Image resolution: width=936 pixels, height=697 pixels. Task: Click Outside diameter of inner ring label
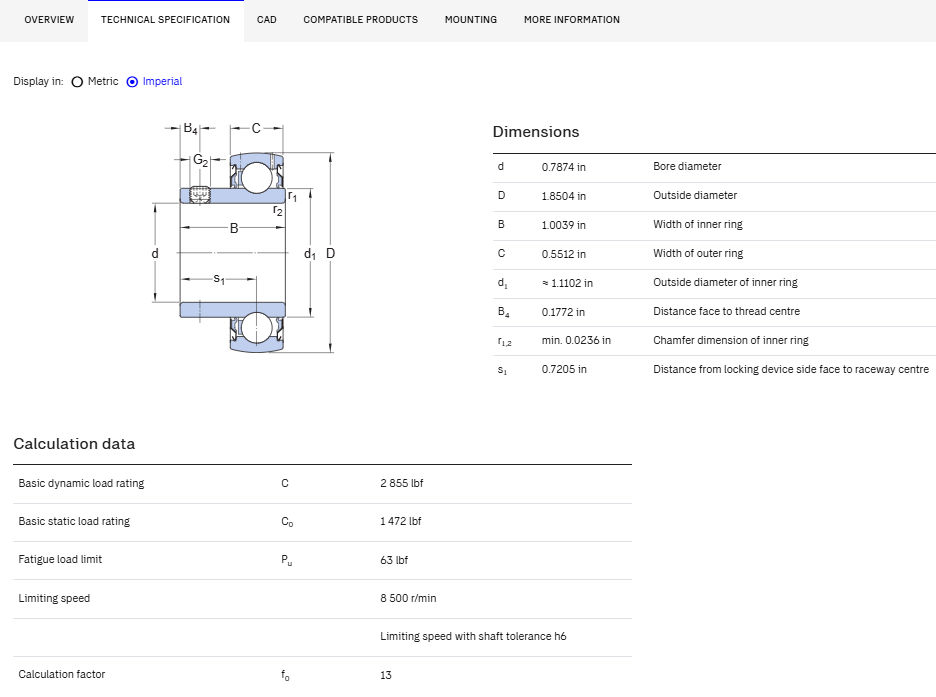pyautogui.click(x=725, y=282)
